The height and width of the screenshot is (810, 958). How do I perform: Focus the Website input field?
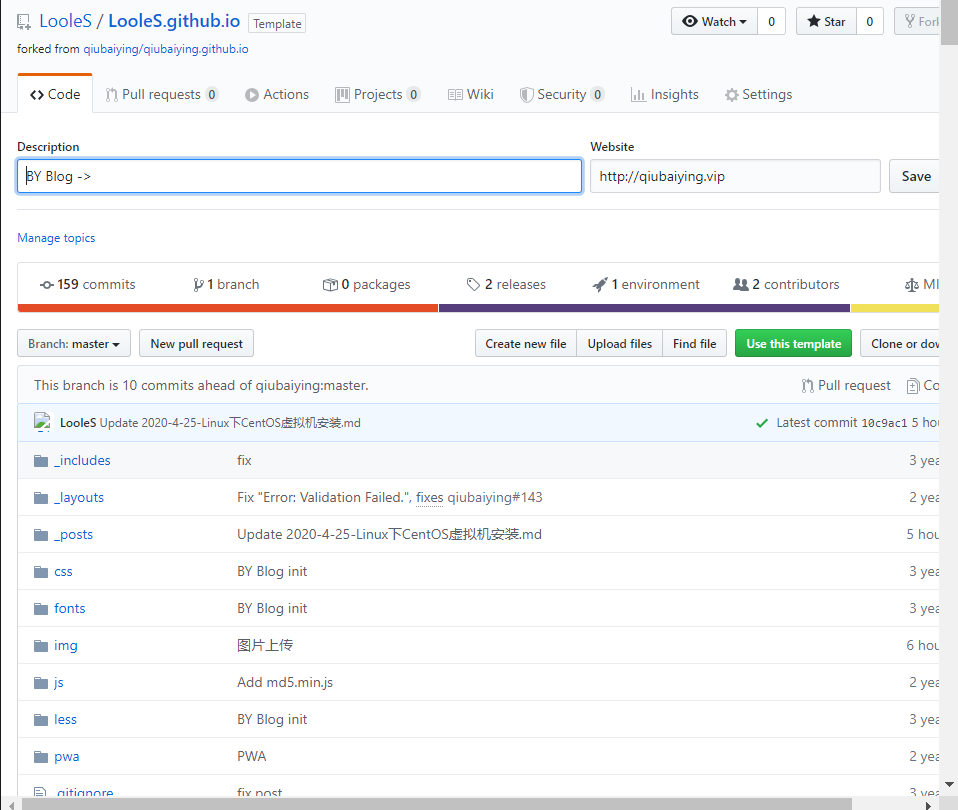(x=735, y=176)
